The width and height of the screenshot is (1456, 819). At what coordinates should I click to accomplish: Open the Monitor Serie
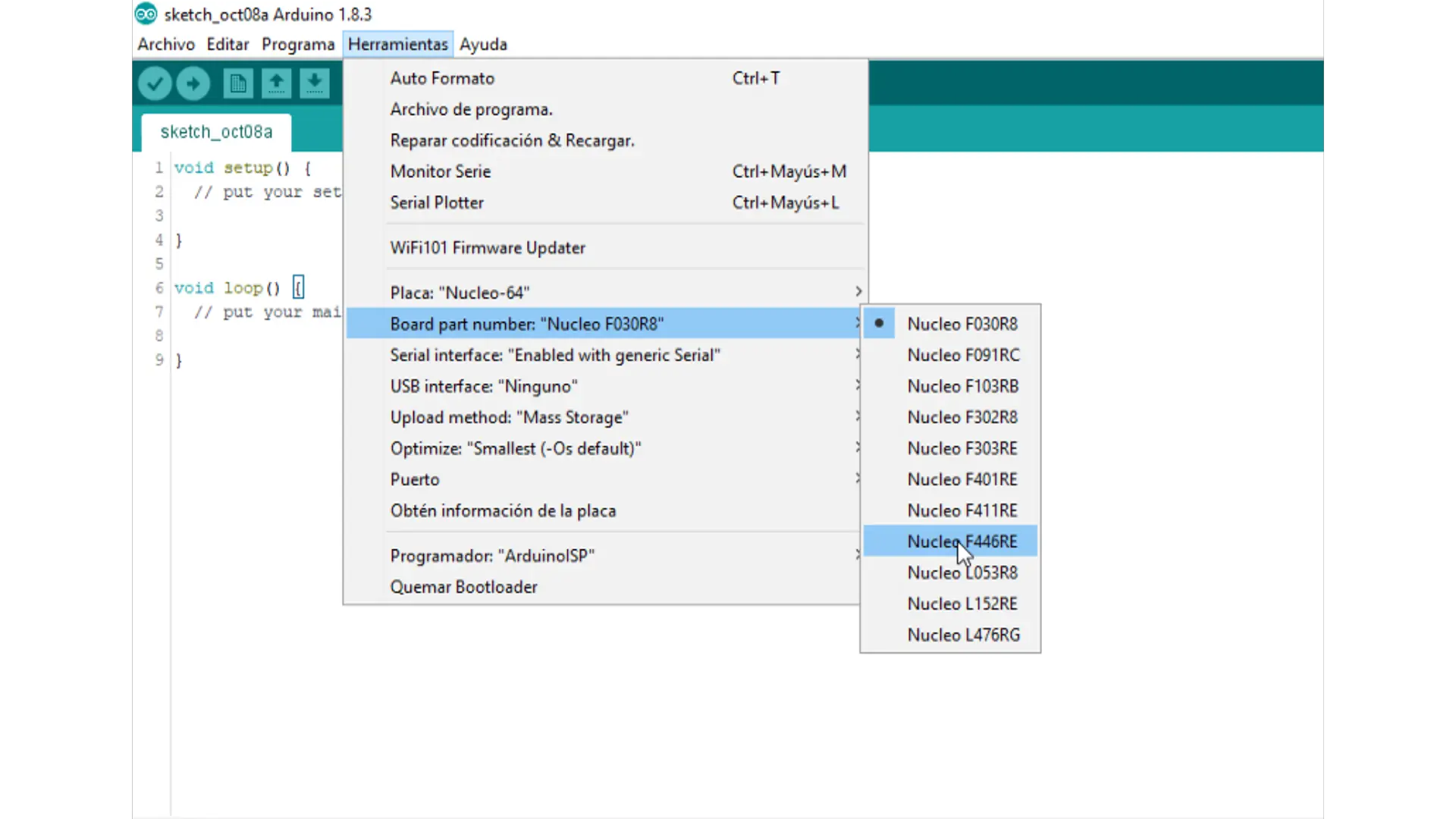pyautogui.click(x=605, y=171)
